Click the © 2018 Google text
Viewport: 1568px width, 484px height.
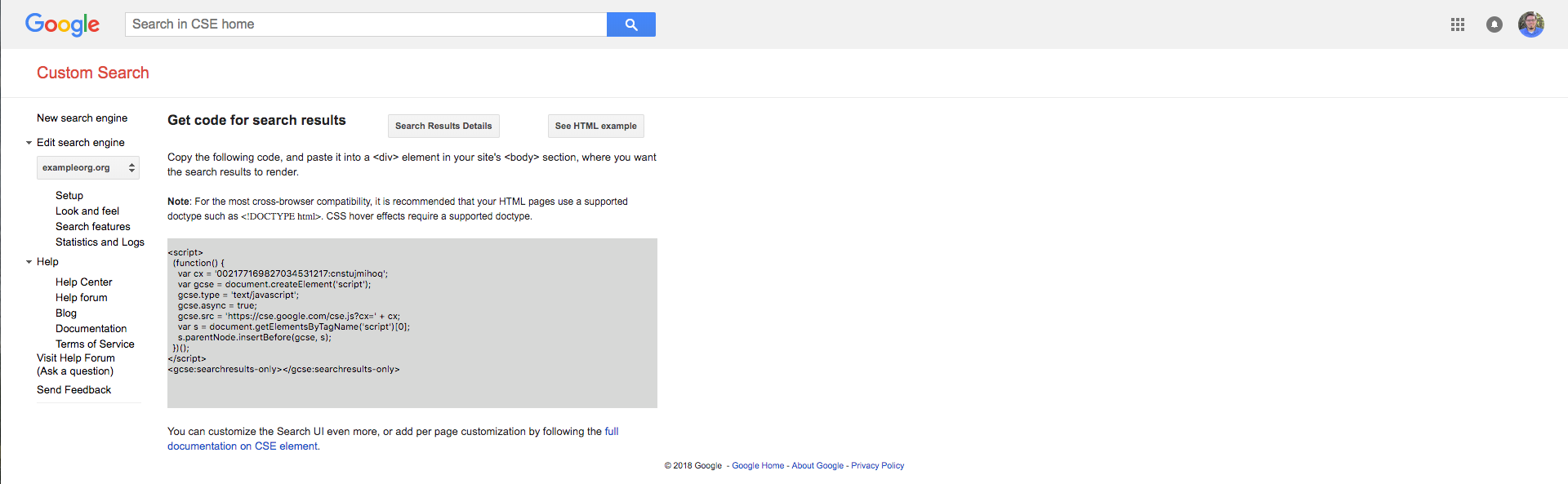tap(693, 466)
